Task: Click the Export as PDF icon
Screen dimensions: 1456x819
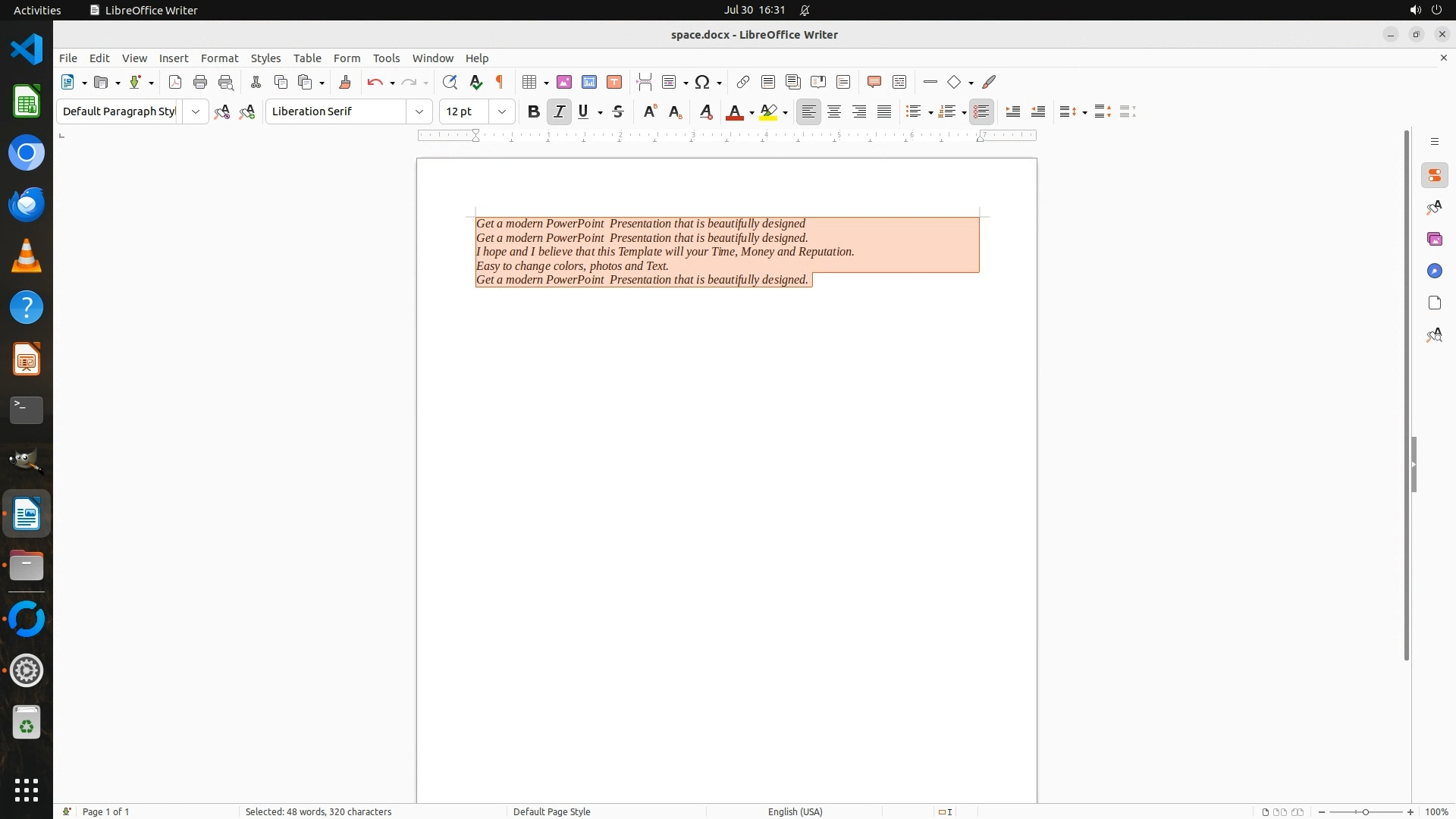Action: point(175,83)
